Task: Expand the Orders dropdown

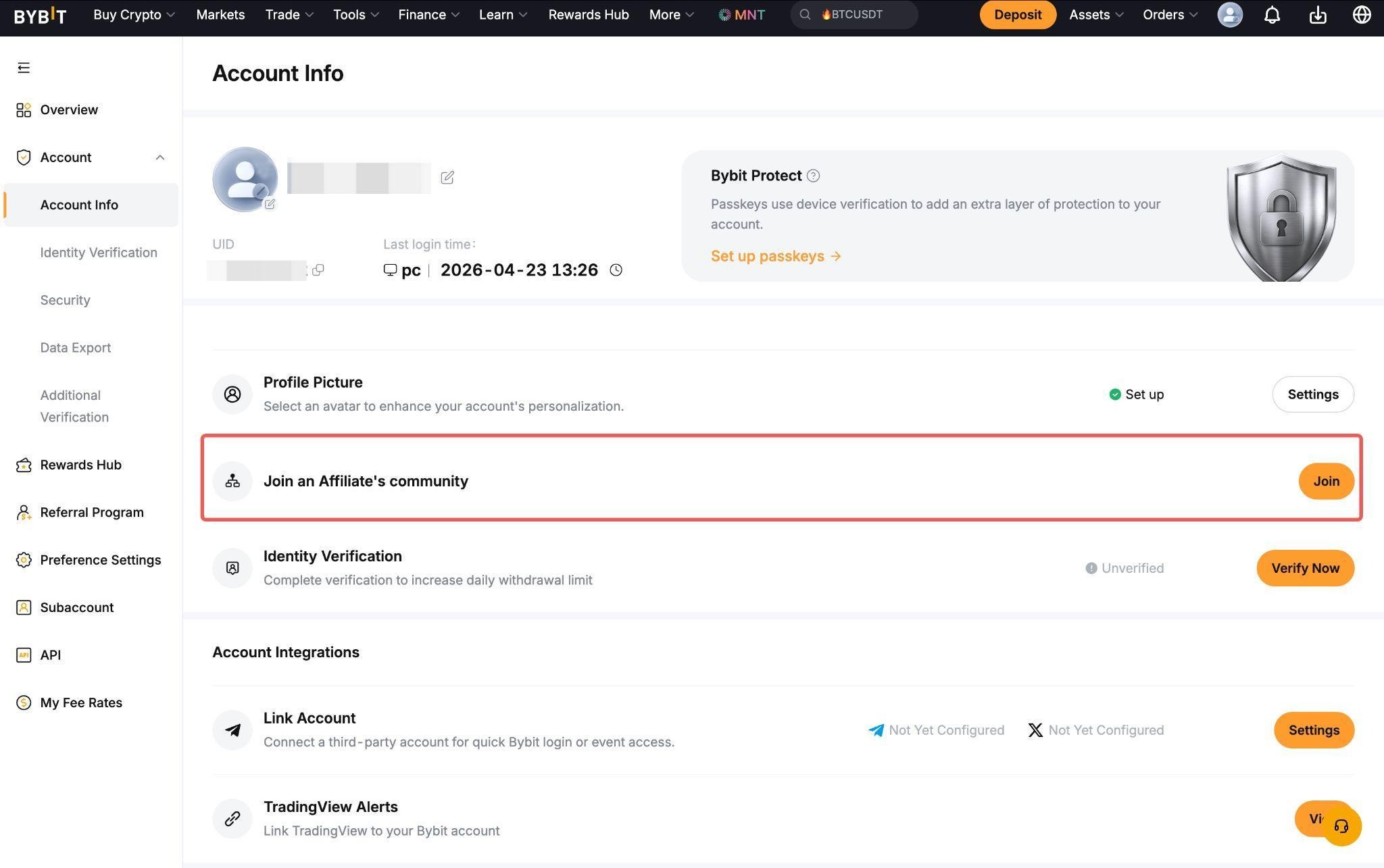Action: pos(1170,15)
